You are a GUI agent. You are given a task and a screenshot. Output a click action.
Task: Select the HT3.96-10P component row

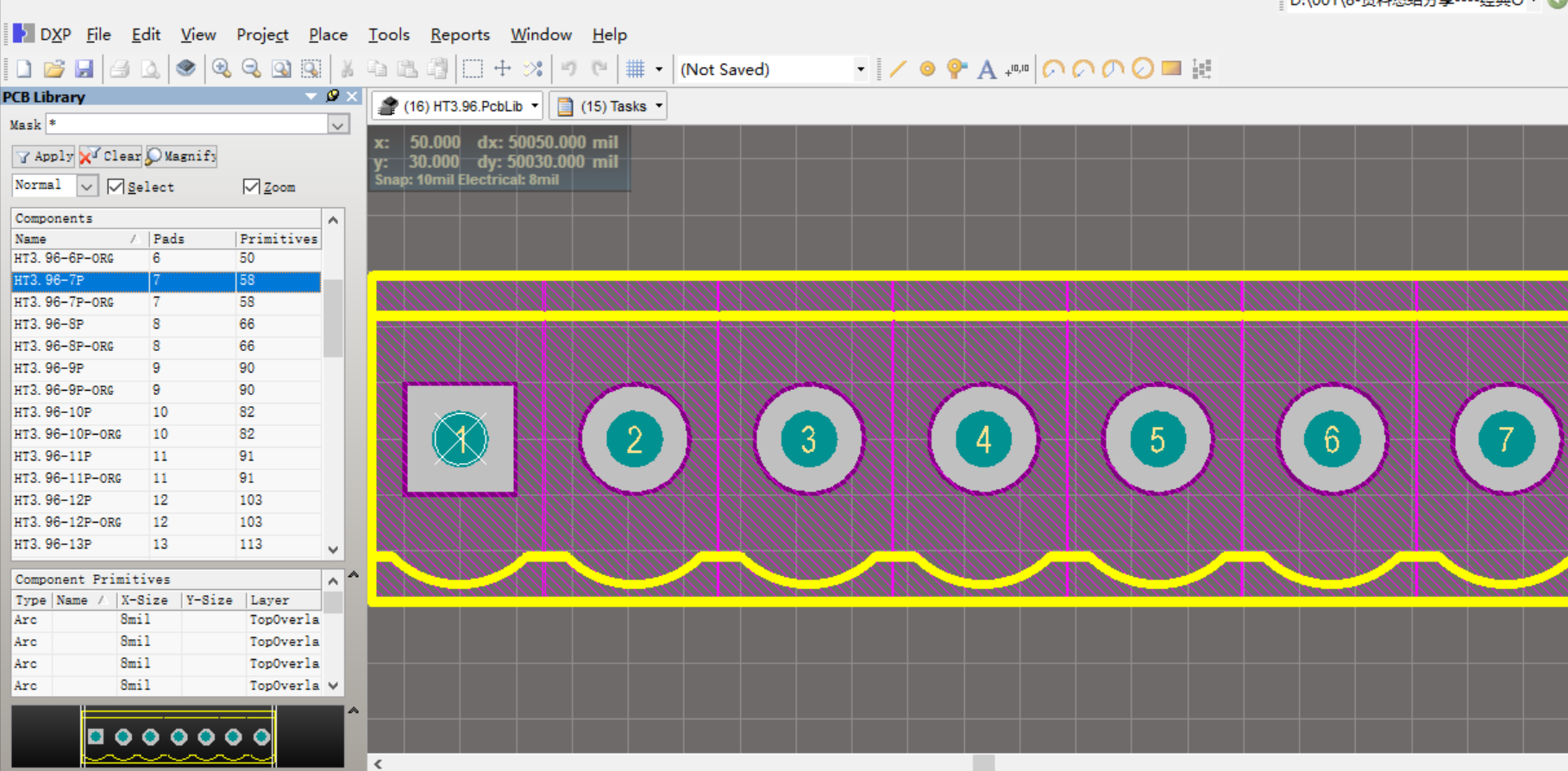(x=166, y=412)
